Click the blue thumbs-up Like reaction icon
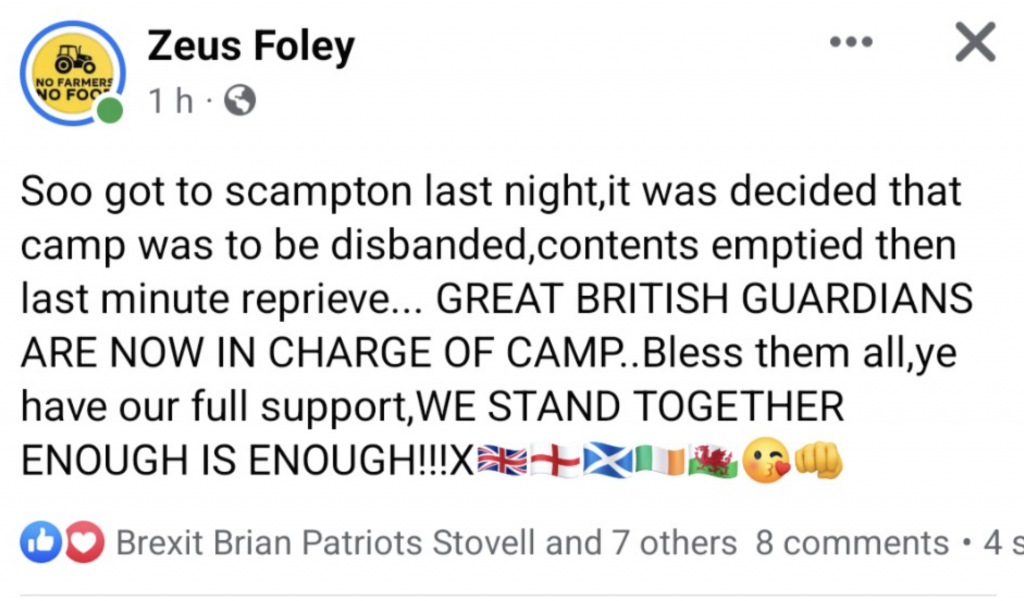The width and height of the screenshot is (1024, 601). click(x=38, y=543)
